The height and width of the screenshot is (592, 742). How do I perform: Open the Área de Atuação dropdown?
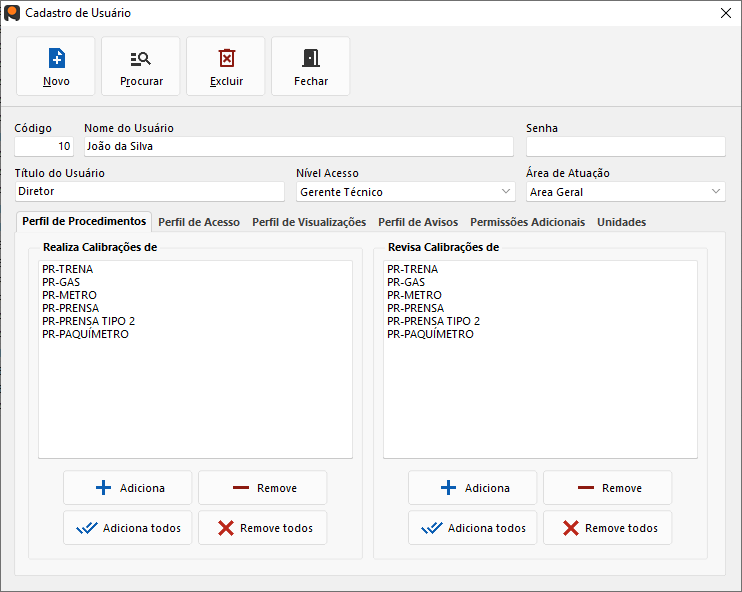click(716, 192)
